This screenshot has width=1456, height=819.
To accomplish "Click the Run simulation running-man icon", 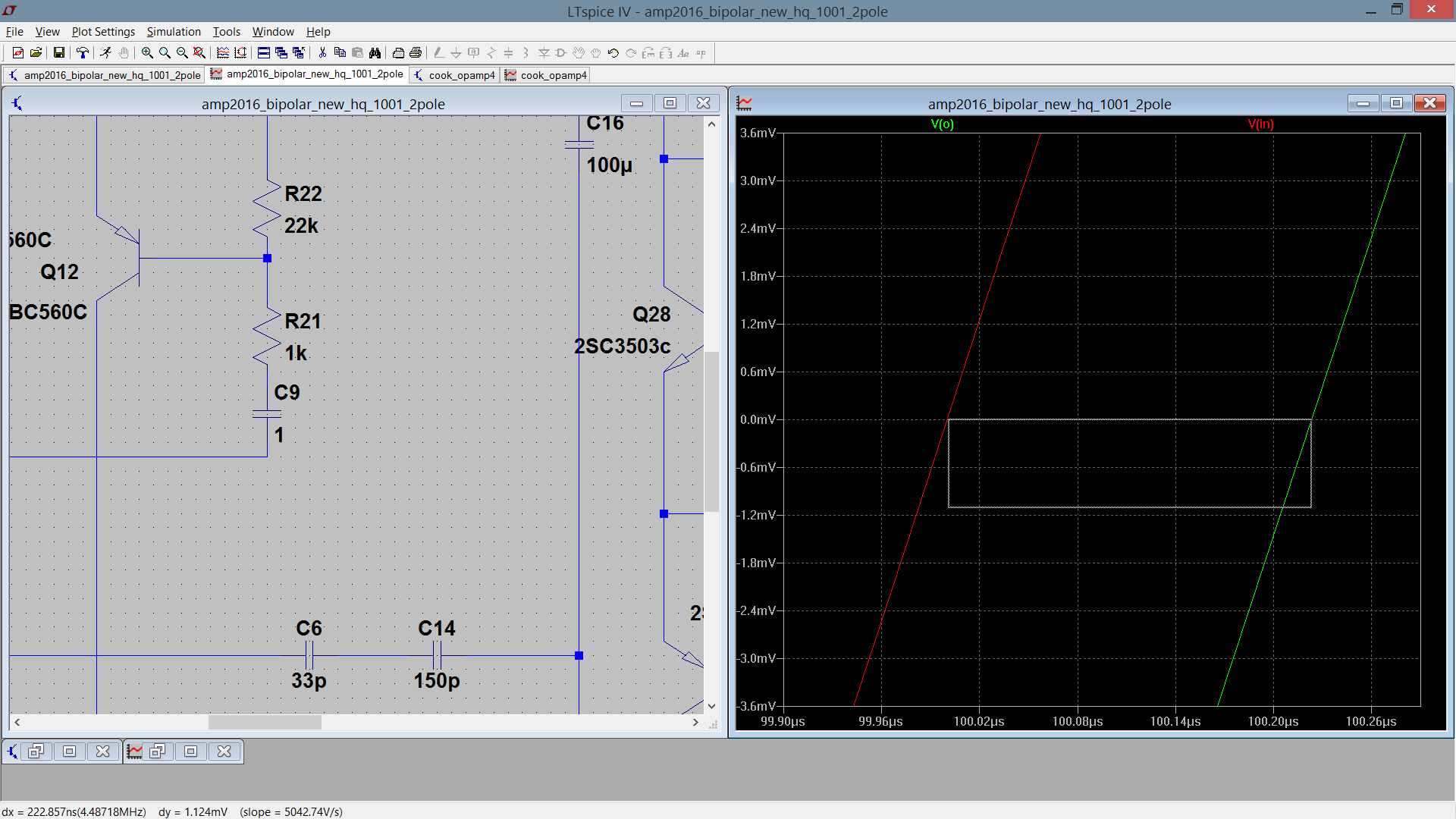I will [105, 52].
